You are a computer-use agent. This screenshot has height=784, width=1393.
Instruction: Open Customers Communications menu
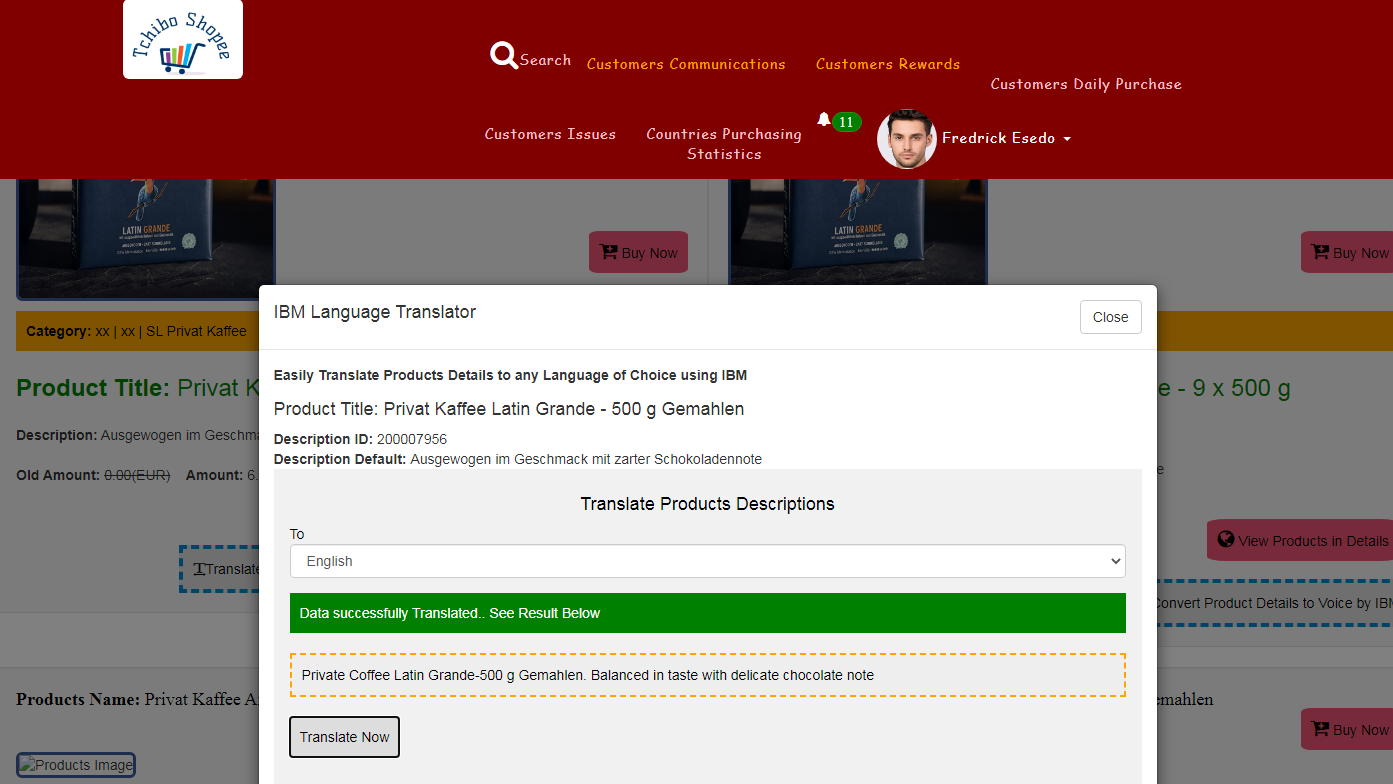pos(686,64)
